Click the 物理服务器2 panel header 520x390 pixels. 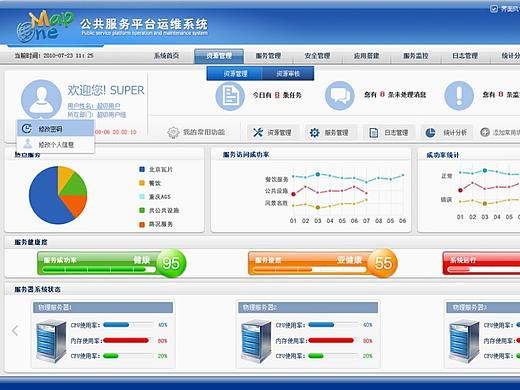coord(308,307)
